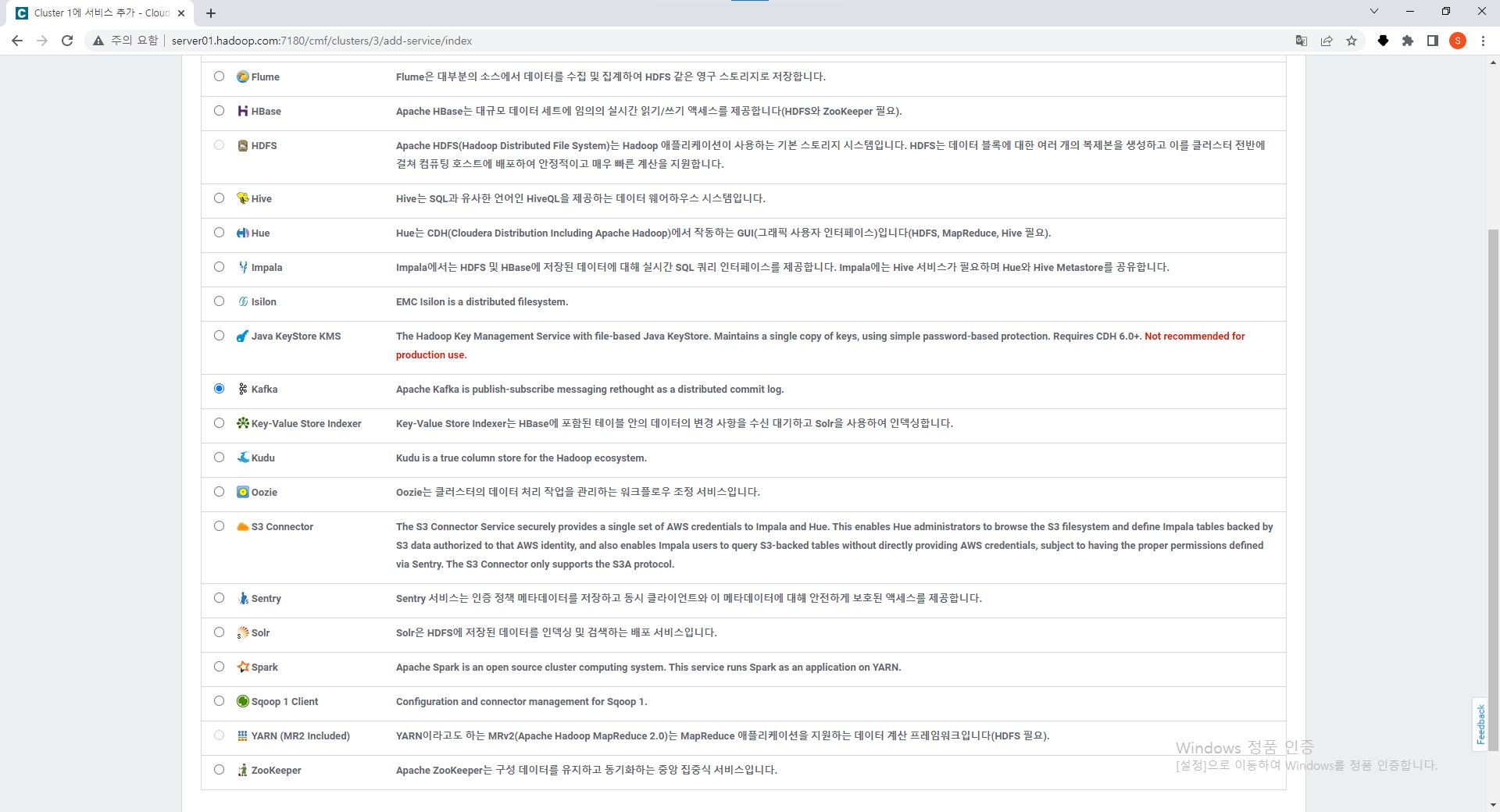
Task: Click the ZooKeeper service icon
Action: tap(243, 770)
